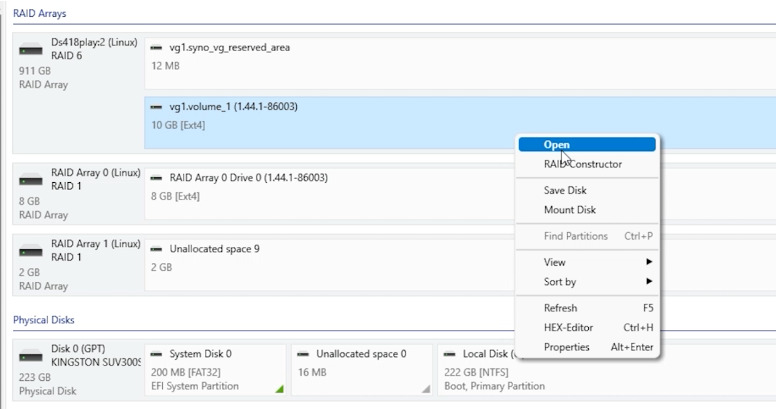Click the RAID Array 0 (Linux) label
776x409 pixels.
pyautogui.click(x=96, y=173)
